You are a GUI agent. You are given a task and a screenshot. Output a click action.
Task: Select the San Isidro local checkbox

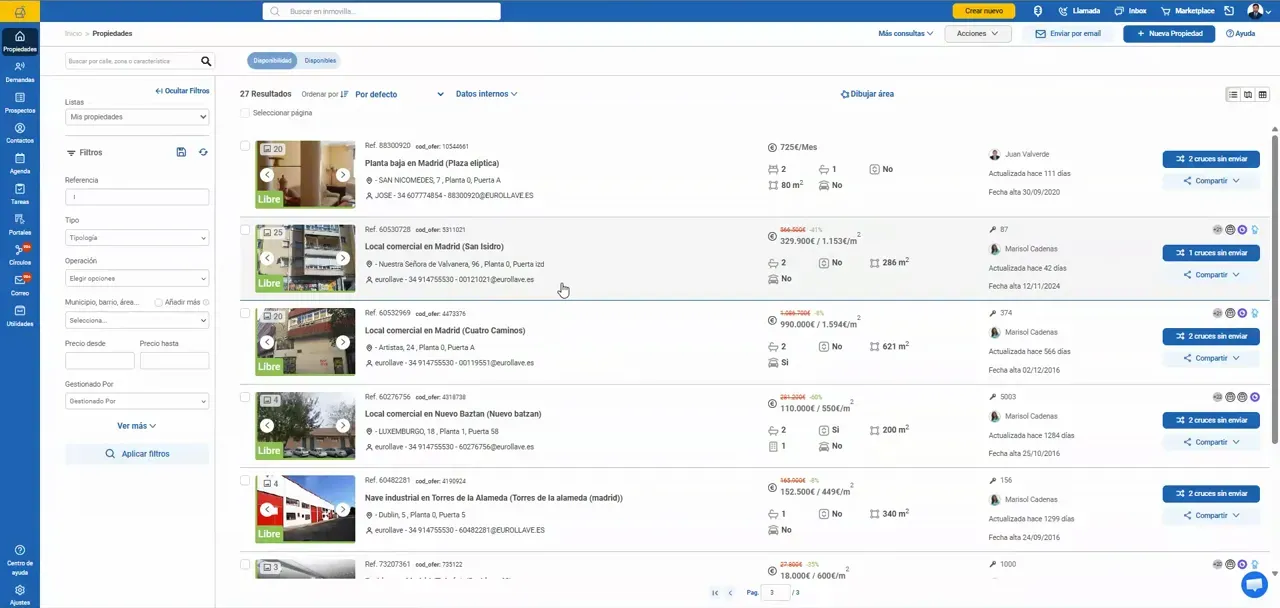(x=245, y=230)
